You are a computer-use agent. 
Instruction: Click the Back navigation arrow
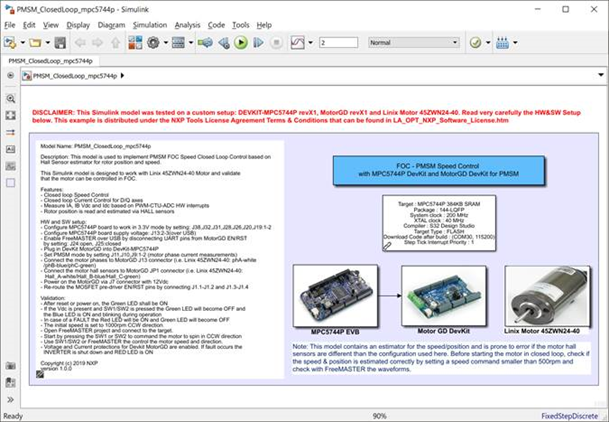click(x=80, y=43)
